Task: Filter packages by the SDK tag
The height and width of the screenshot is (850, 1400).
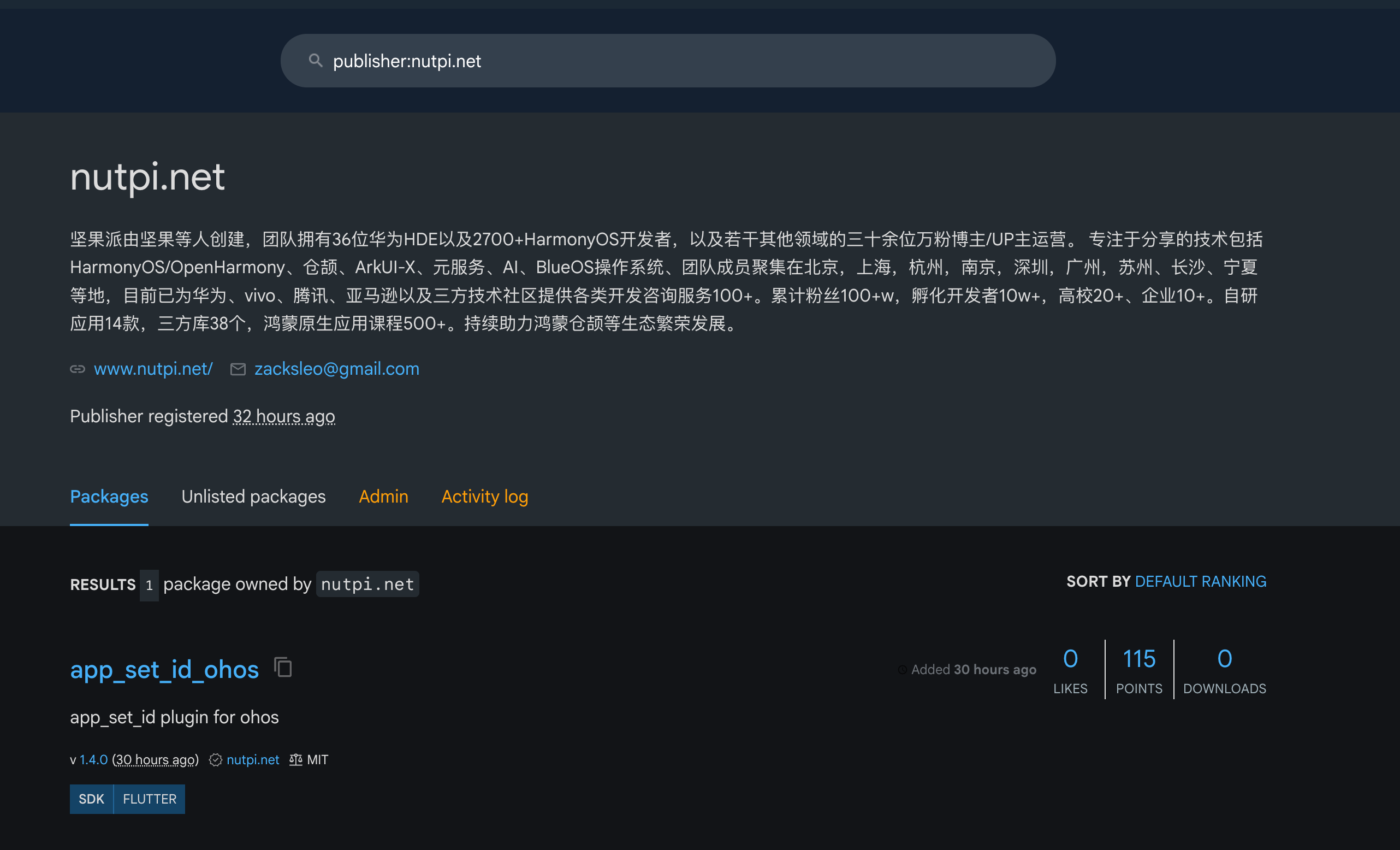Action: click(92, 799)
